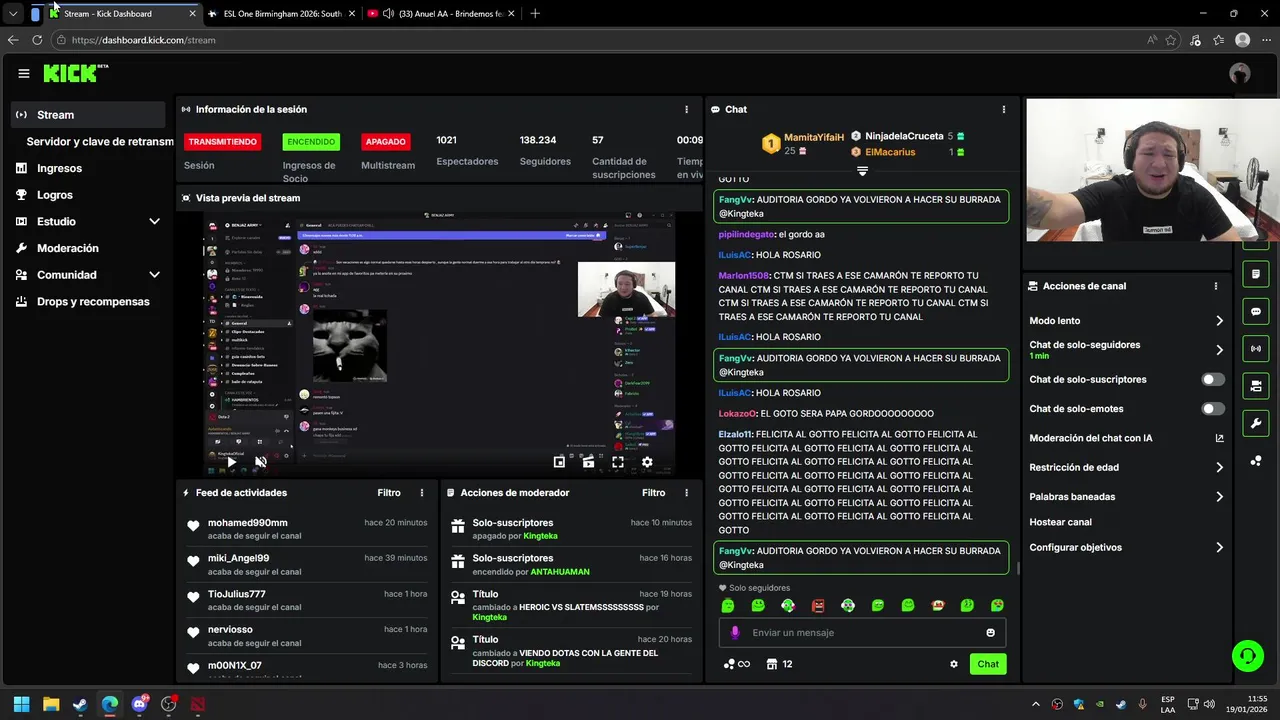Viewport: 1280px width, 720px height.
Task: Click the red APAGADO Multistream badge
Action: click(x=386, y=142)
